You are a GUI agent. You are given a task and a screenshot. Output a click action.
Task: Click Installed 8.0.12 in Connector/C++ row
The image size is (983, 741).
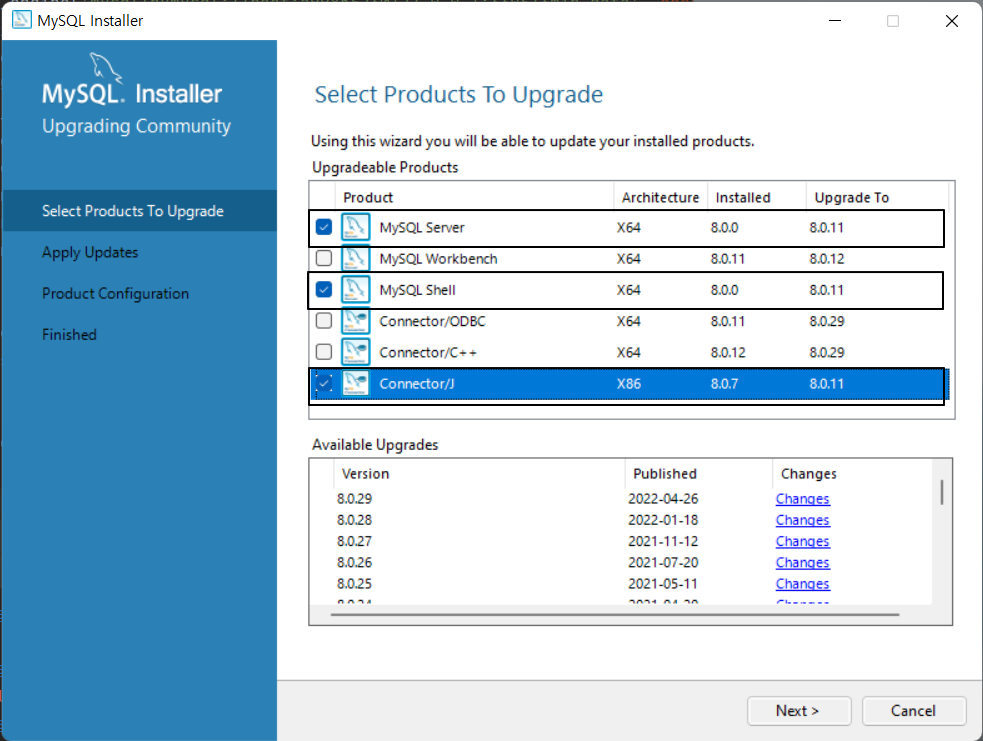tap(728, 353)
